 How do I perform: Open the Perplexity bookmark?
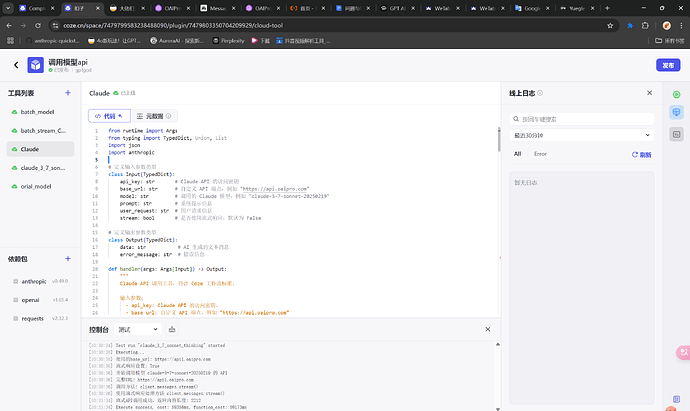click(x=228, y=40)
